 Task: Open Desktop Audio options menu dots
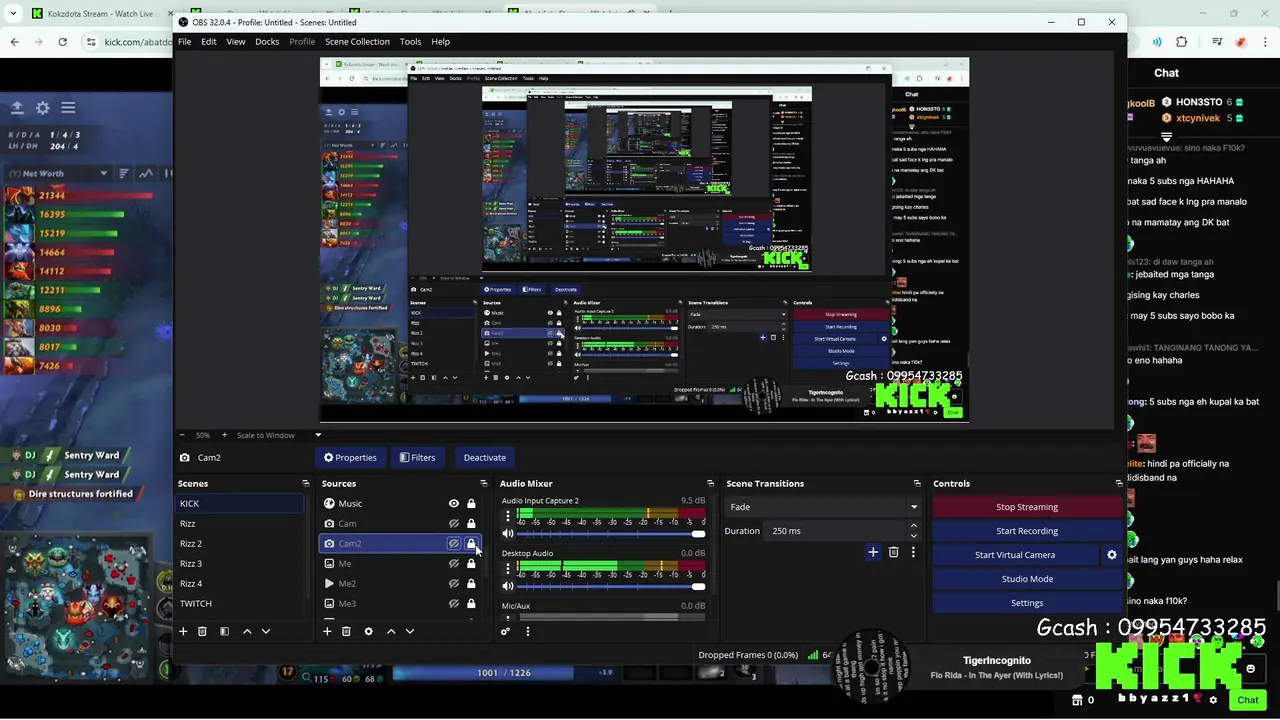508,569
